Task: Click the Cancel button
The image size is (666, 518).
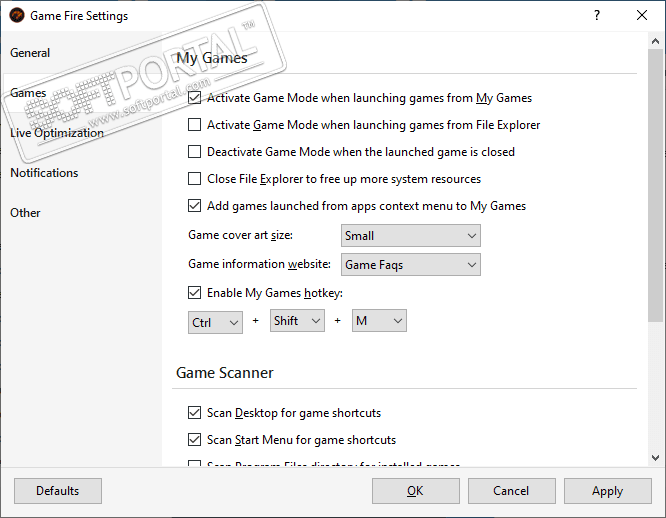Action: [512, 491]
